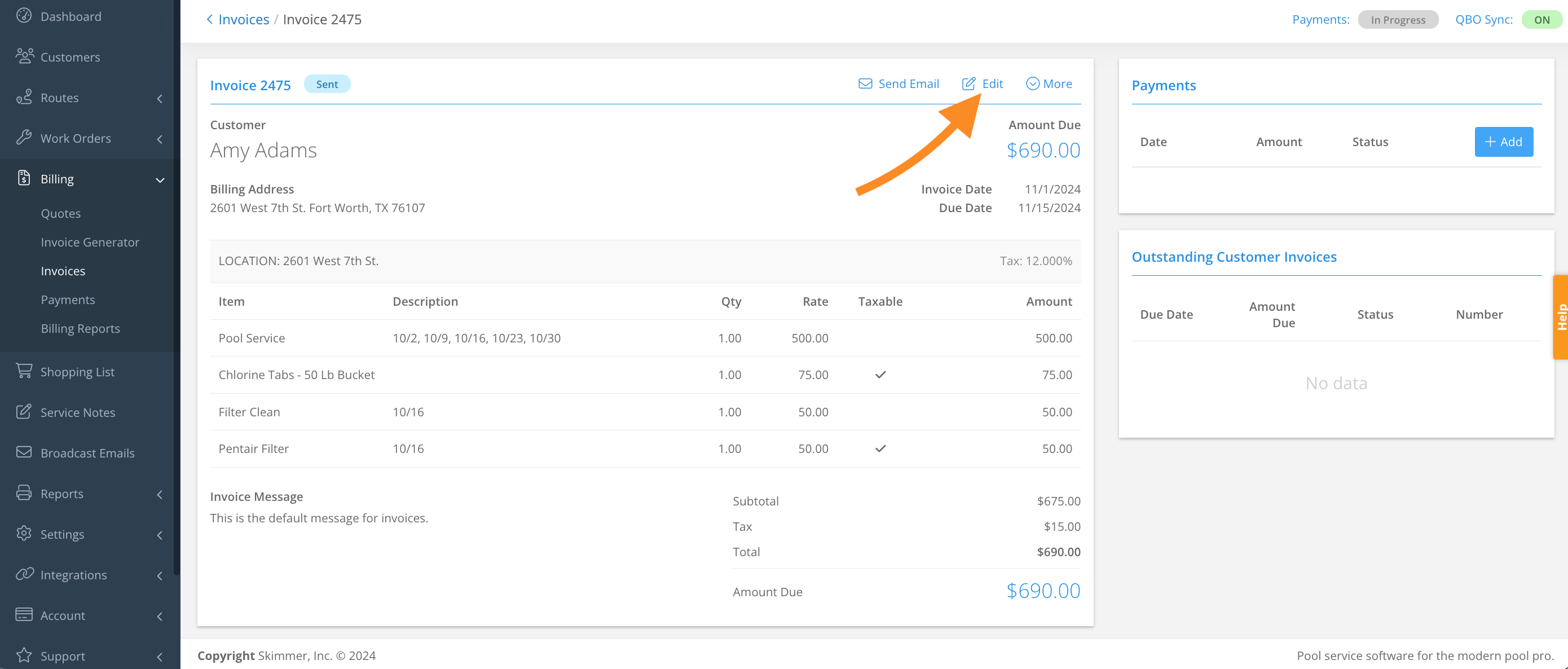Click the Billing invoice icon
The height and width of the screenshot is (669, 1568).
(24, 178)
